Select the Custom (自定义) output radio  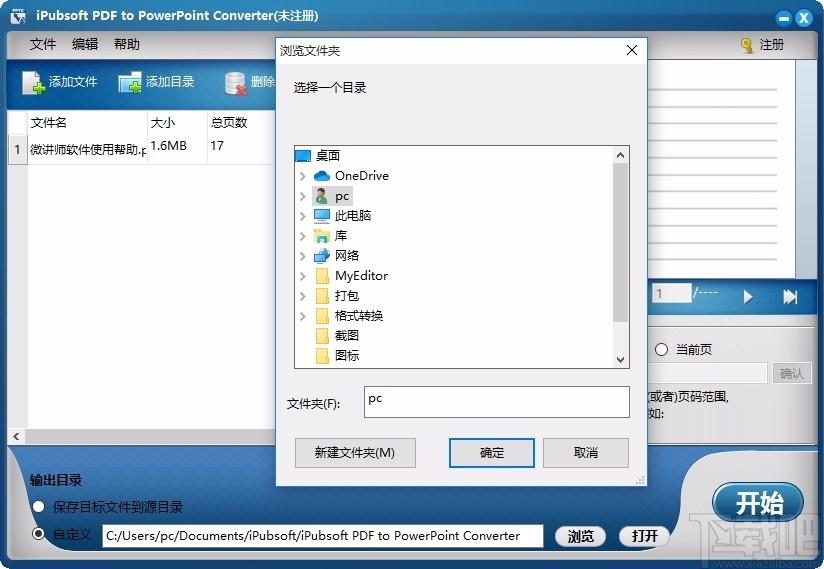click(38, 534)
